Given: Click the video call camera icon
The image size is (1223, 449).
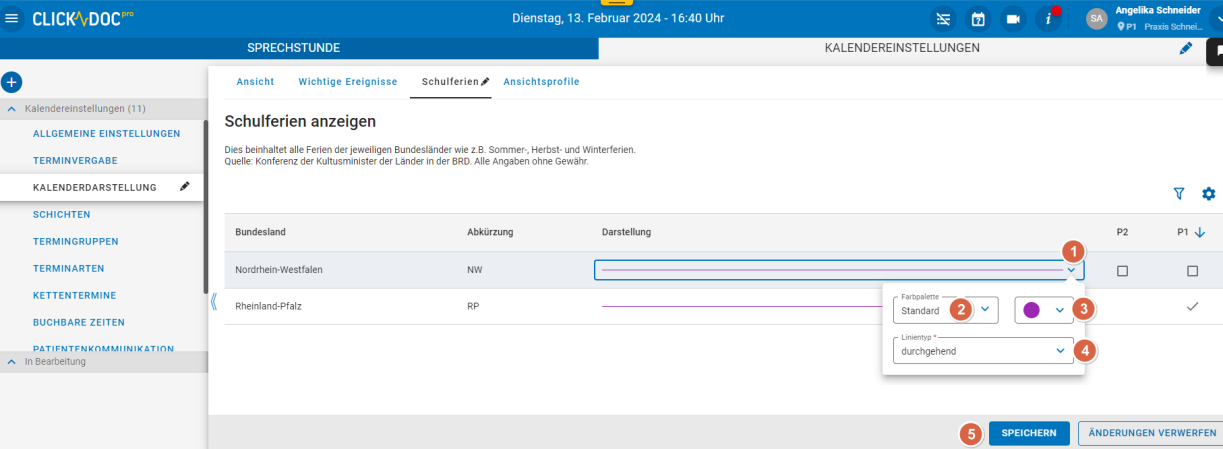Looking at the screenshot, I should [1012, 19].
